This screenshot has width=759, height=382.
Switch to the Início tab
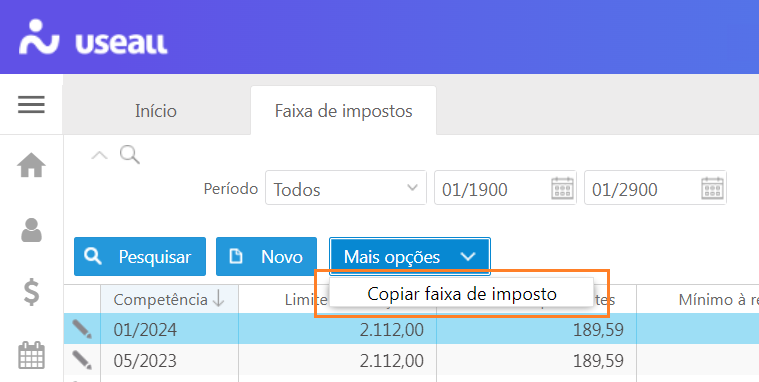[156, 111]
